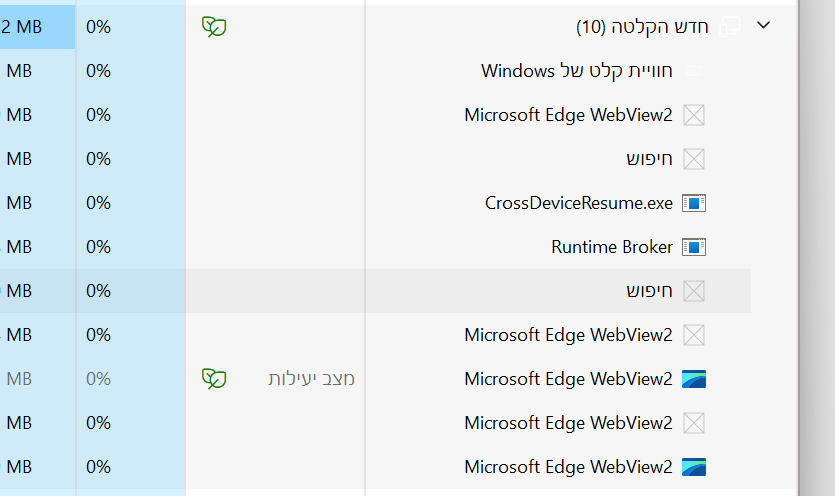Select the חוויית קלט של Windows process

[x=577, y=71]
